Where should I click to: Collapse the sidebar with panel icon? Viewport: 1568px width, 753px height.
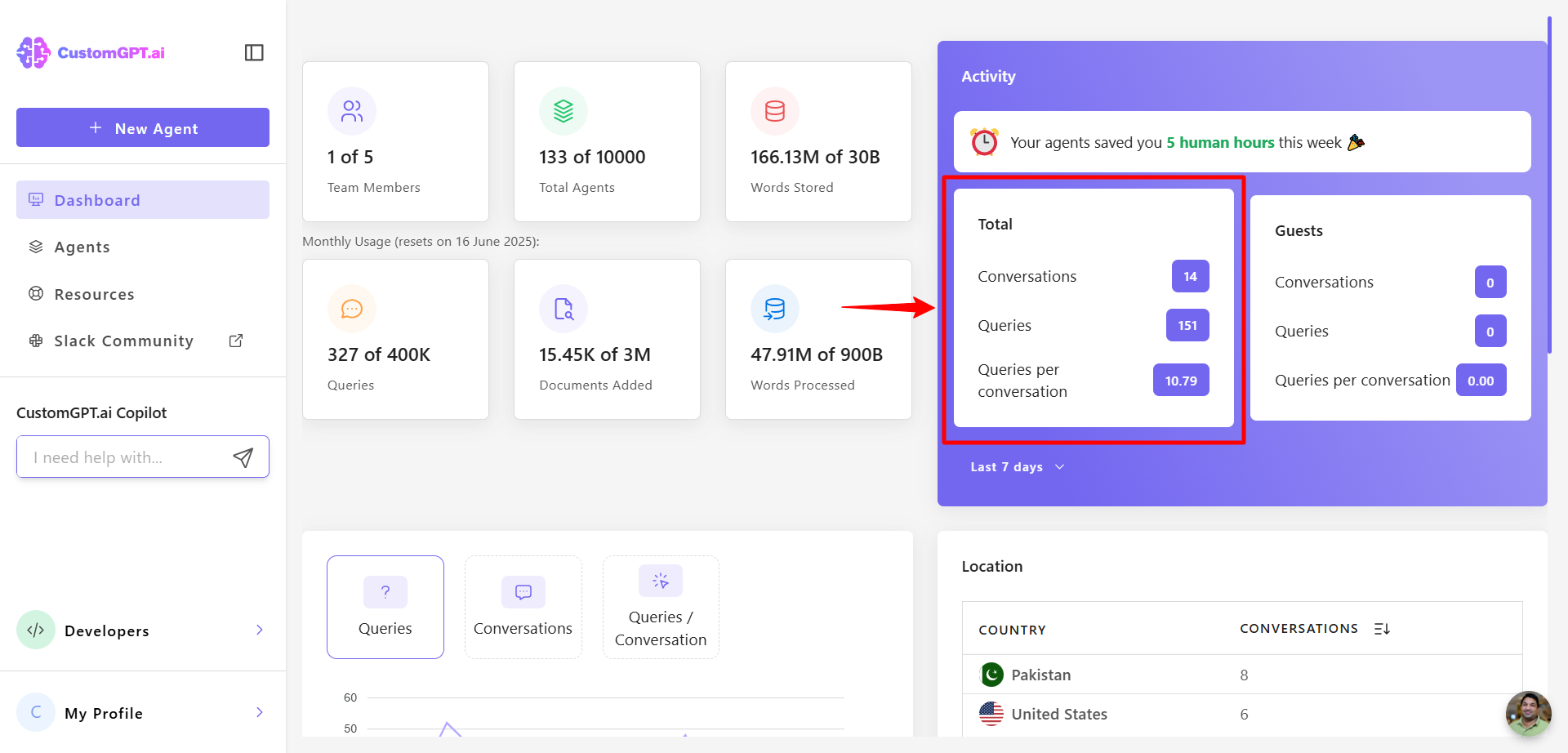[254, 52]
